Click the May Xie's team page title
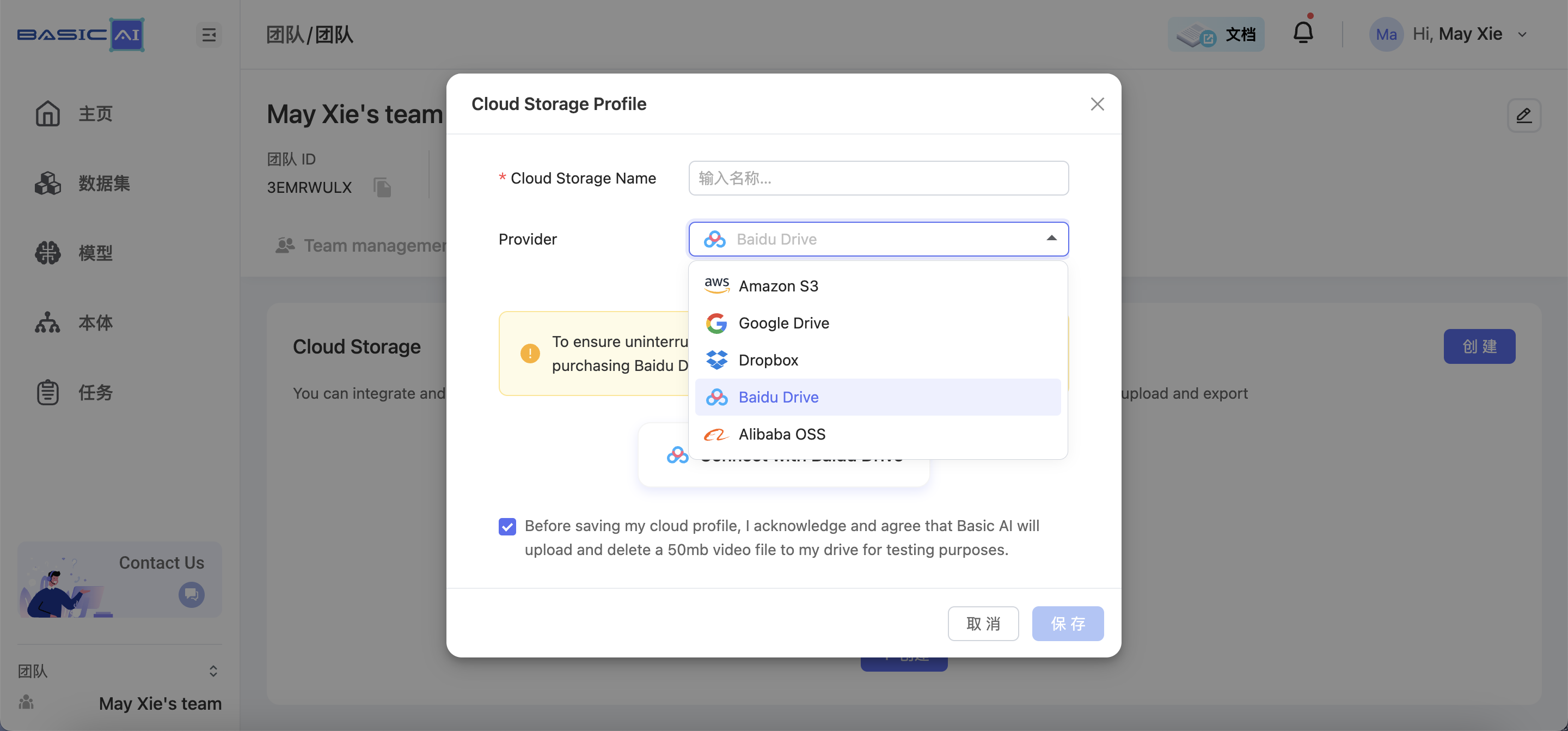Viewport: 1568px width, 731px height. [355, 114]
